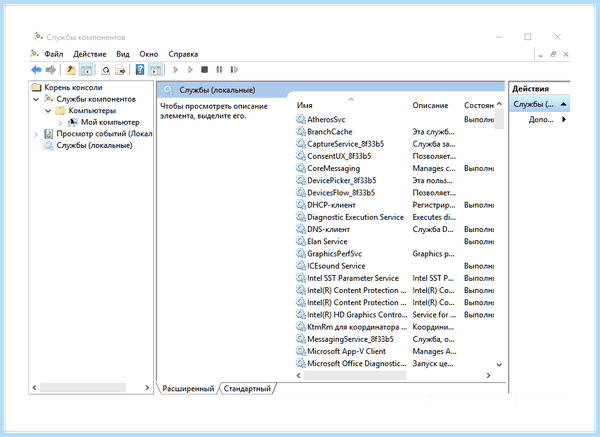The image size is (600, 437).
Task: Select the BranchCache service
Action: point(329,132)
